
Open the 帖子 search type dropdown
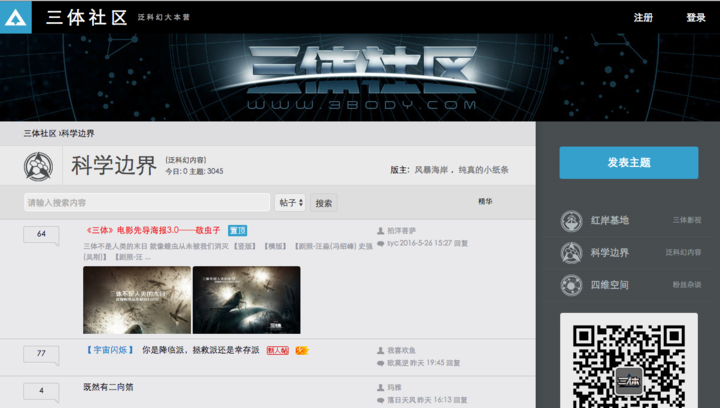[290, 202]
